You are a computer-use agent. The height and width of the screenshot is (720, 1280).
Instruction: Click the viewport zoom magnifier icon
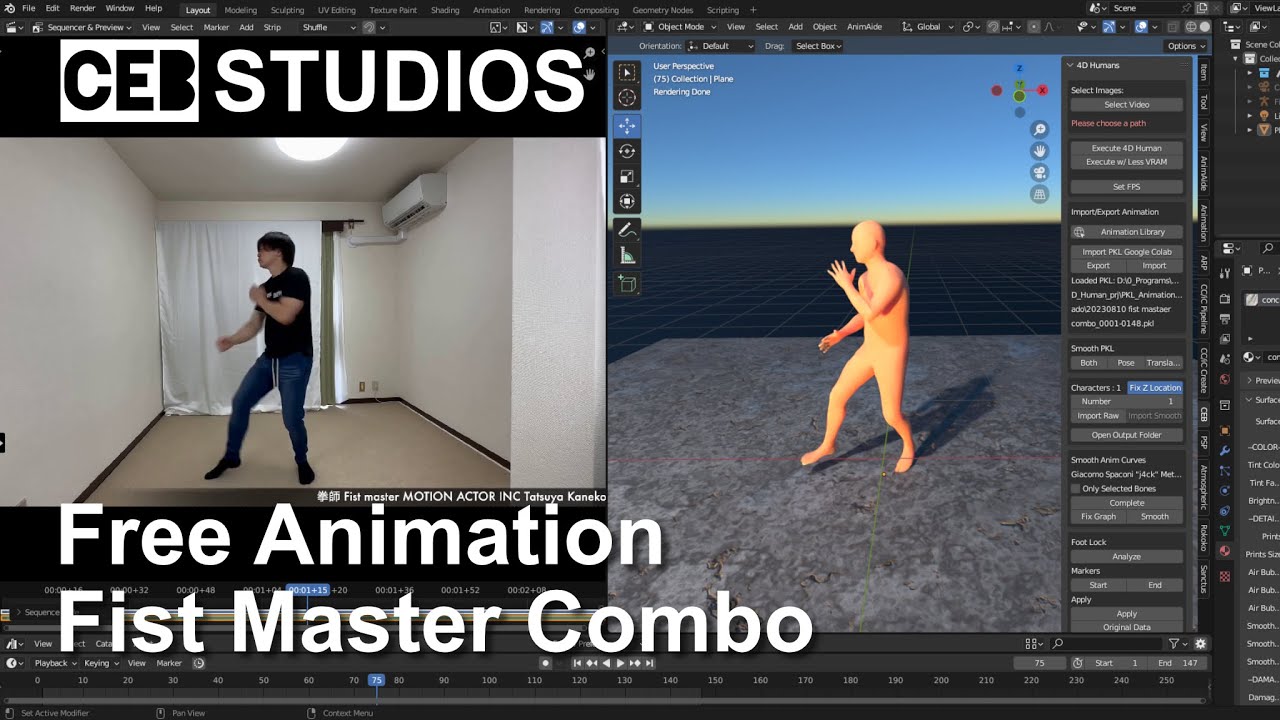[x=1040, y=130]
